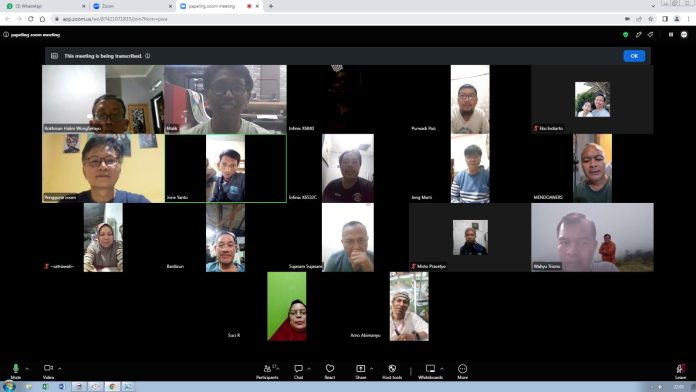
Task: Open Word from the taskbar
Action: tap(61, 387)
